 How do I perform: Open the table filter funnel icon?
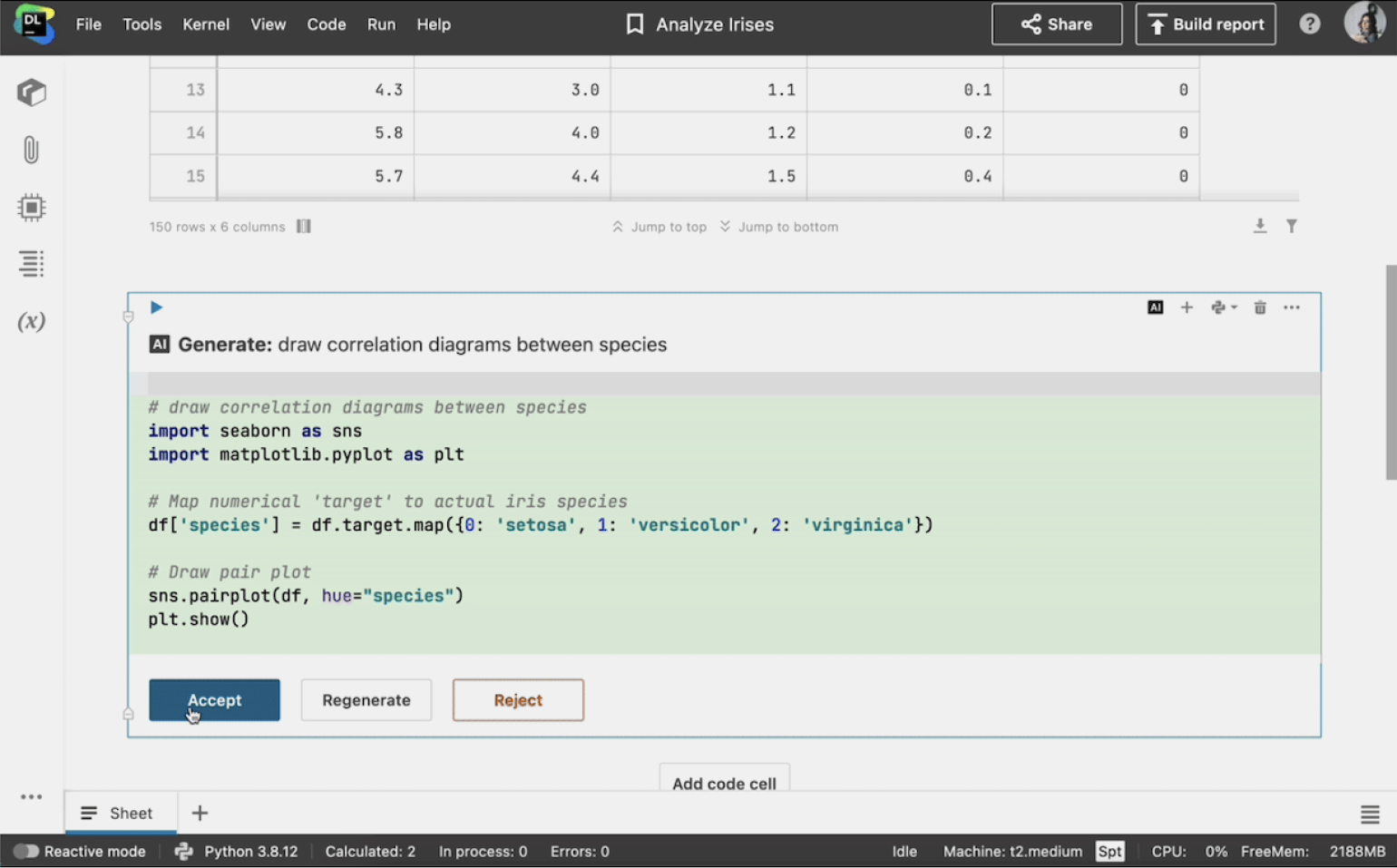pyautogui.click(x=1292, y=226)
